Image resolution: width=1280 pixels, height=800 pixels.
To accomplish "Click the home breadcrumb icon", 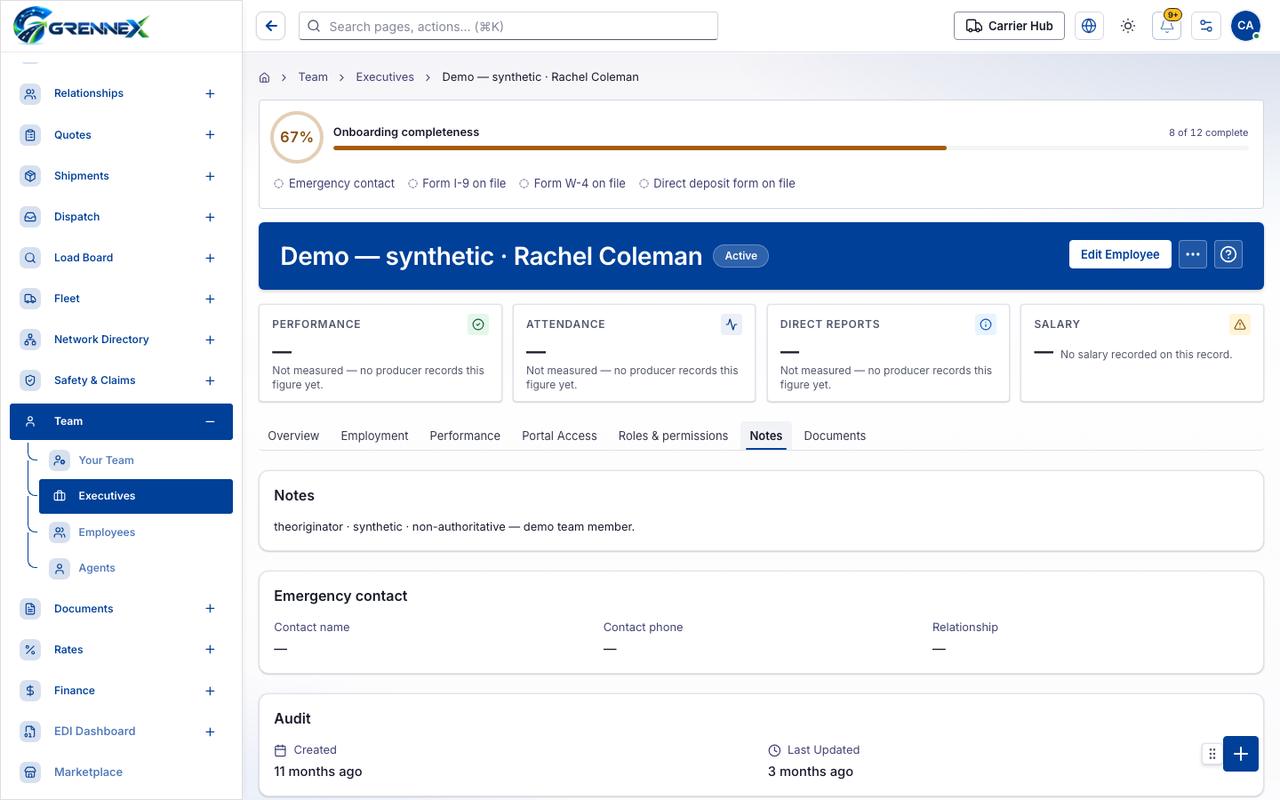I will click(x=264, y=77).
